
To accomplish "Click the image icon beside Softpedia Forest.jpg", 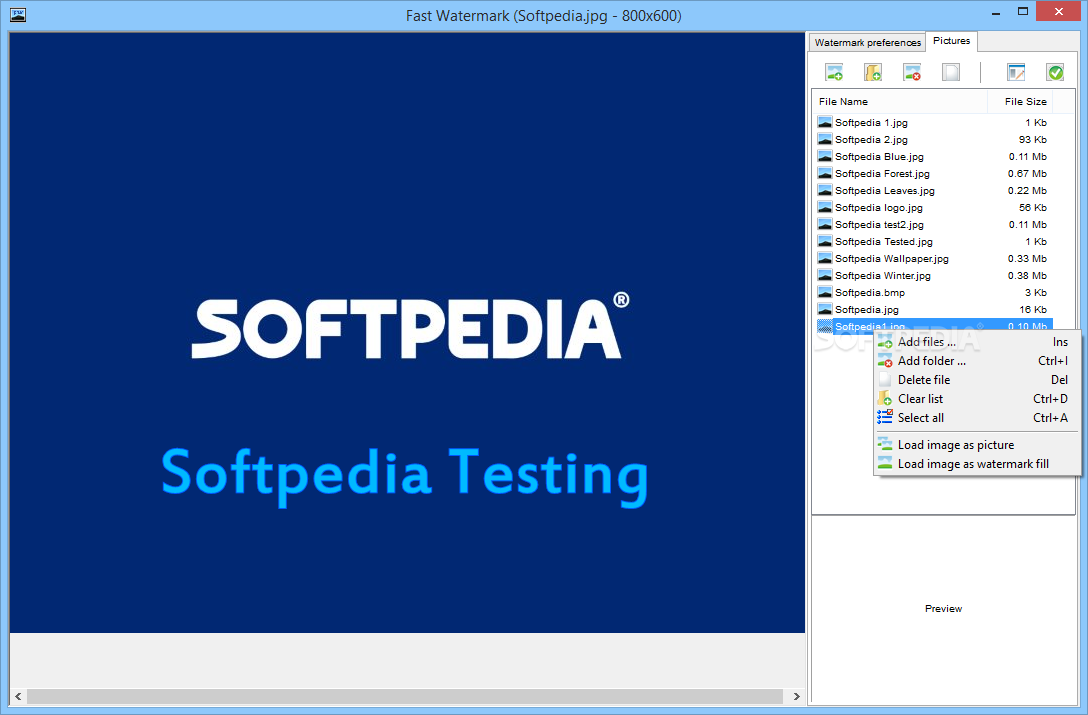I will (825, 174).
